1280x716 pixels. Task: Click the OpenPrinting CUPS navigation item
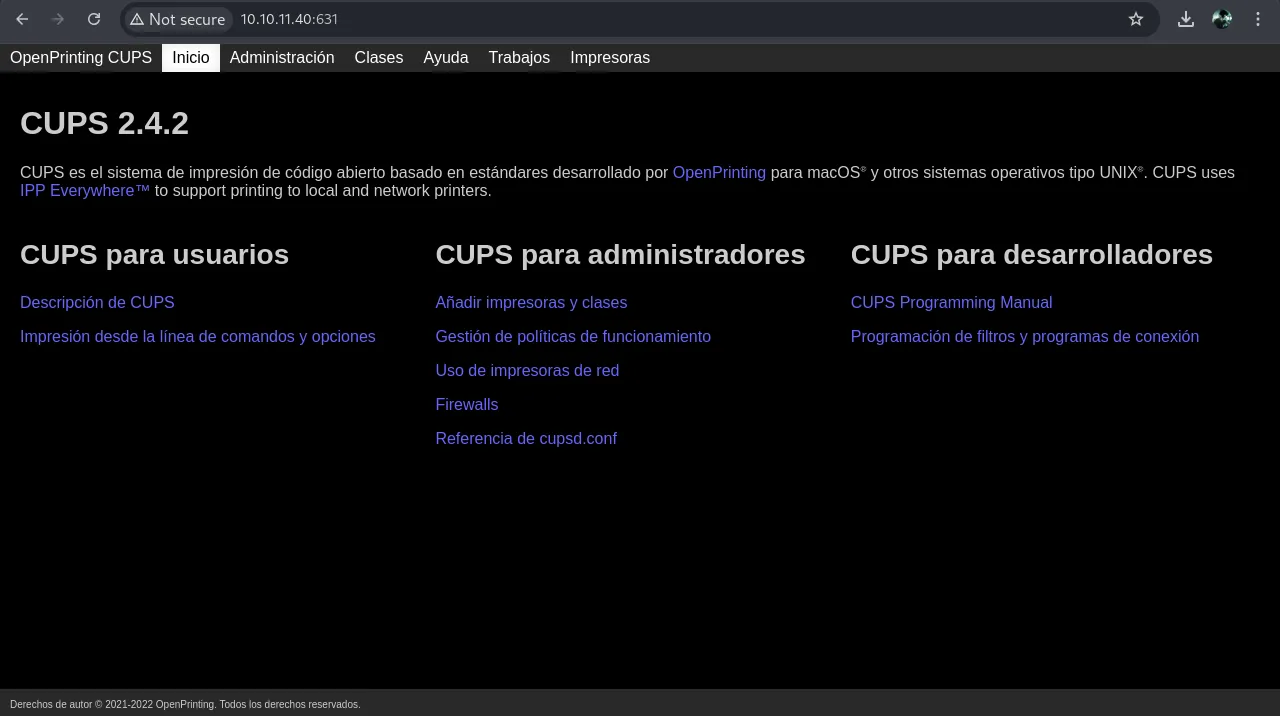(x=81, y=58)
